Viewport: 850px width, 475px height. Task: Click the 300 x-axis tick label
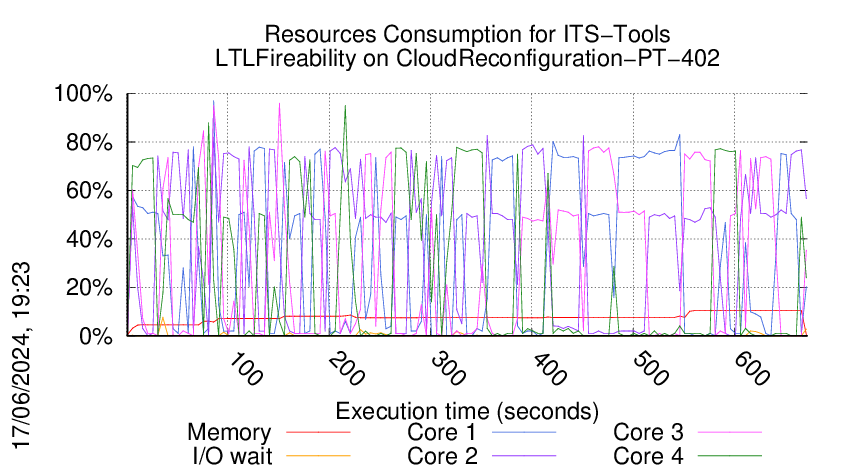447,369
